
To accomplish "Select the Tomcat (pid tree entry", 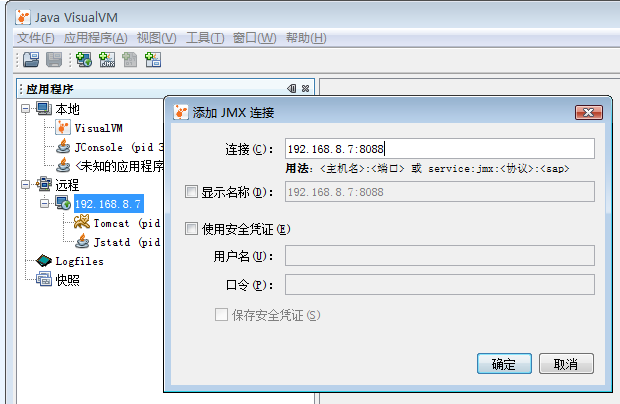I will [x=127, y=223].
